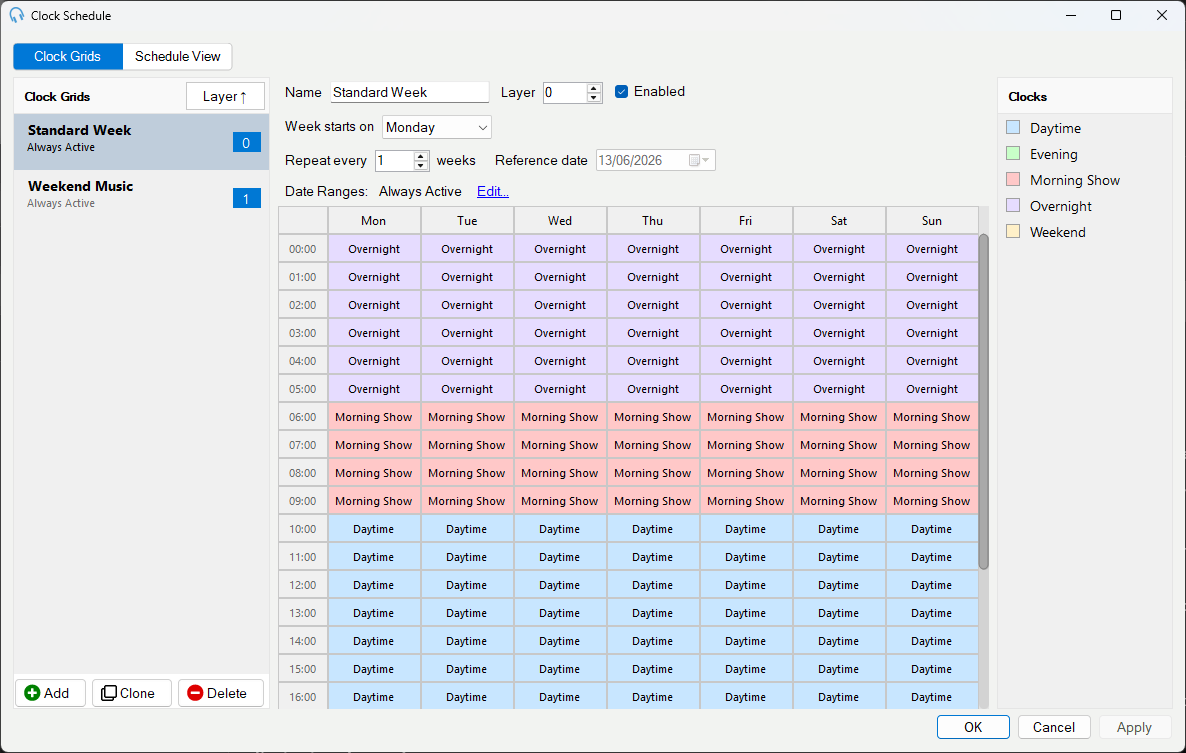Click the Thu column header
Viewport: 1186px width, 753px height.
[653, 221]
